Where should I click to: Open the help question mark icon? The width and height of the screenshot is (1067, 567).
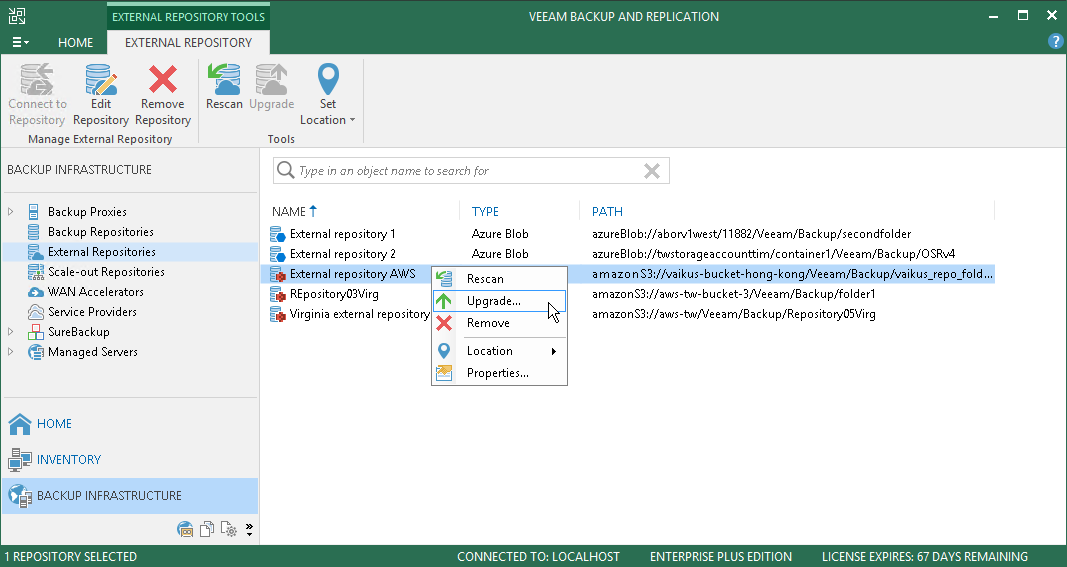click(1055, 41)
